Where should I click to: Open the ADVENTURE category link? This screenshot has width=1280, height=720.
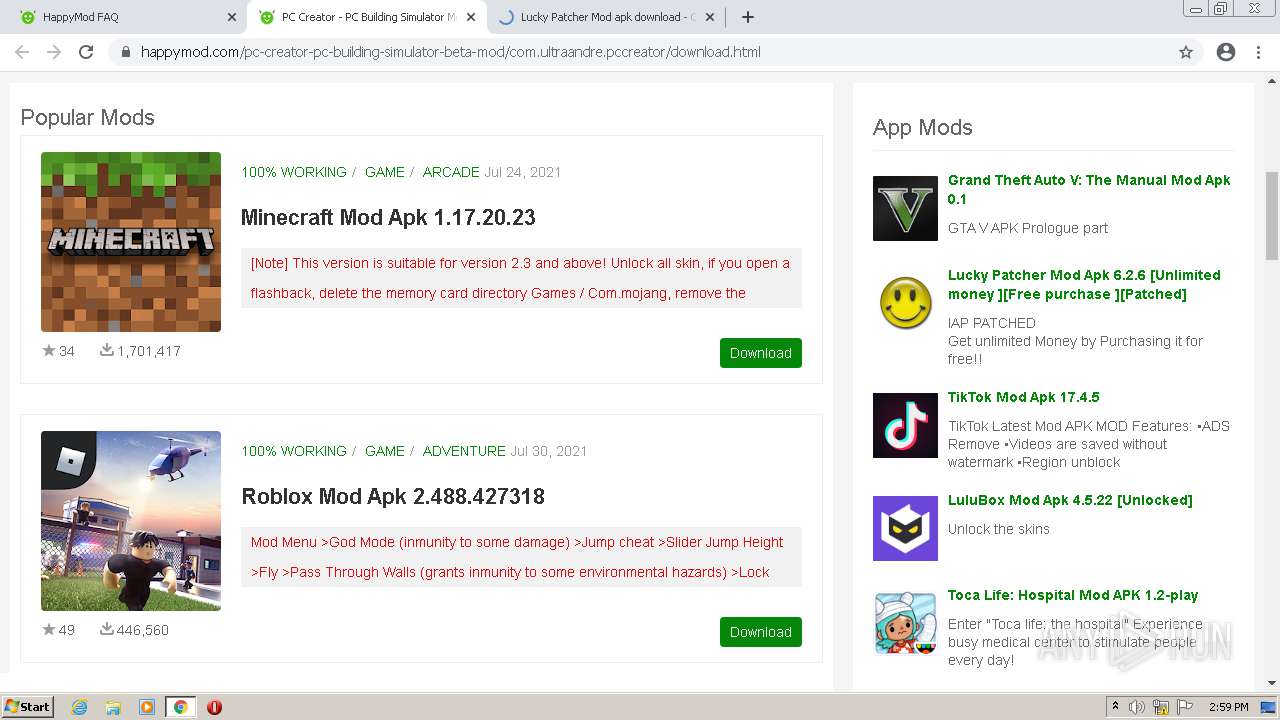464,451
